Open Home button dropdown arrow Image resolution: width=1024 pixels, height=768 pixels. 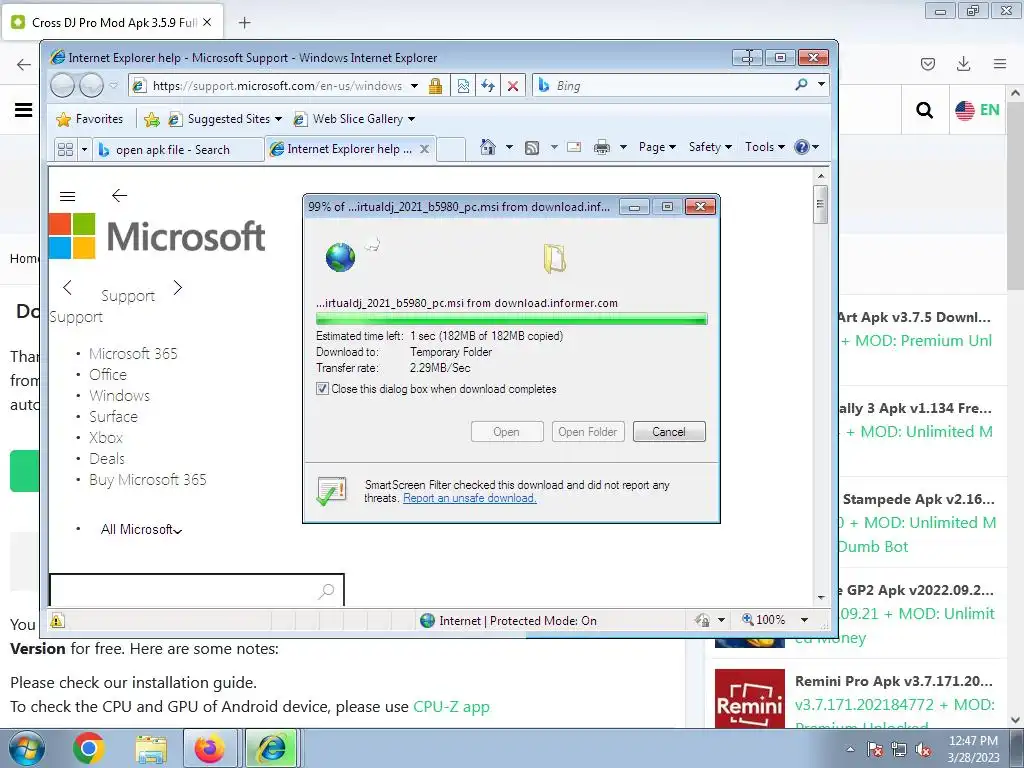[509, 147]
